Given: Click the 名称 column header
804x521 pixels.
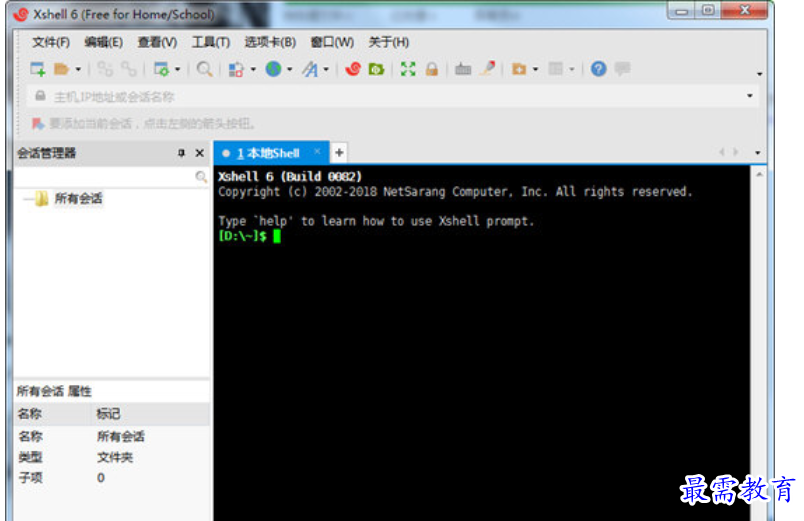Looking at the screenshot, I should [53, 413].
